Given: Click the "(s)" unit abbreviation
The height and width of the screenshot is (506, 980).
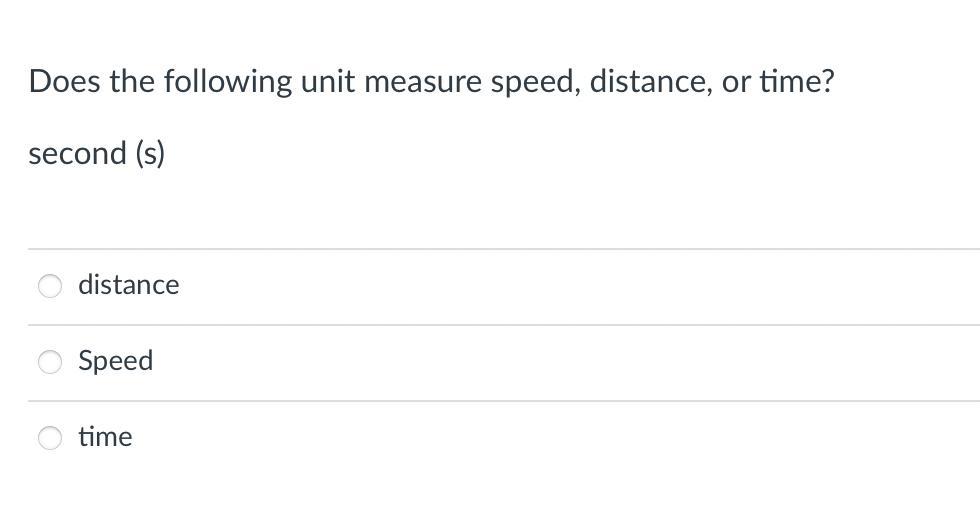Looking at the screenshot, I should click(x=150, y=154).
